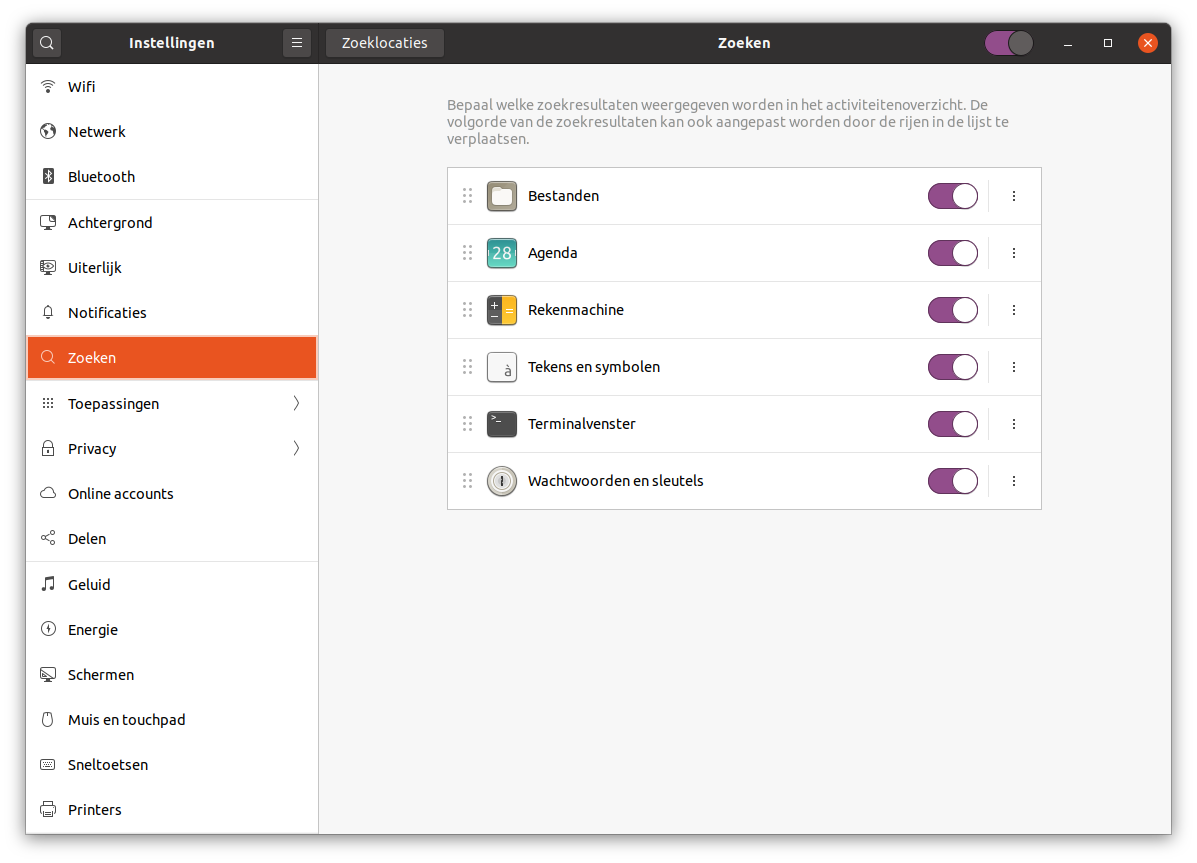Select Geluid in the sidebar
Viewport: 1197px width, 863px height.
tap(89, 585)
